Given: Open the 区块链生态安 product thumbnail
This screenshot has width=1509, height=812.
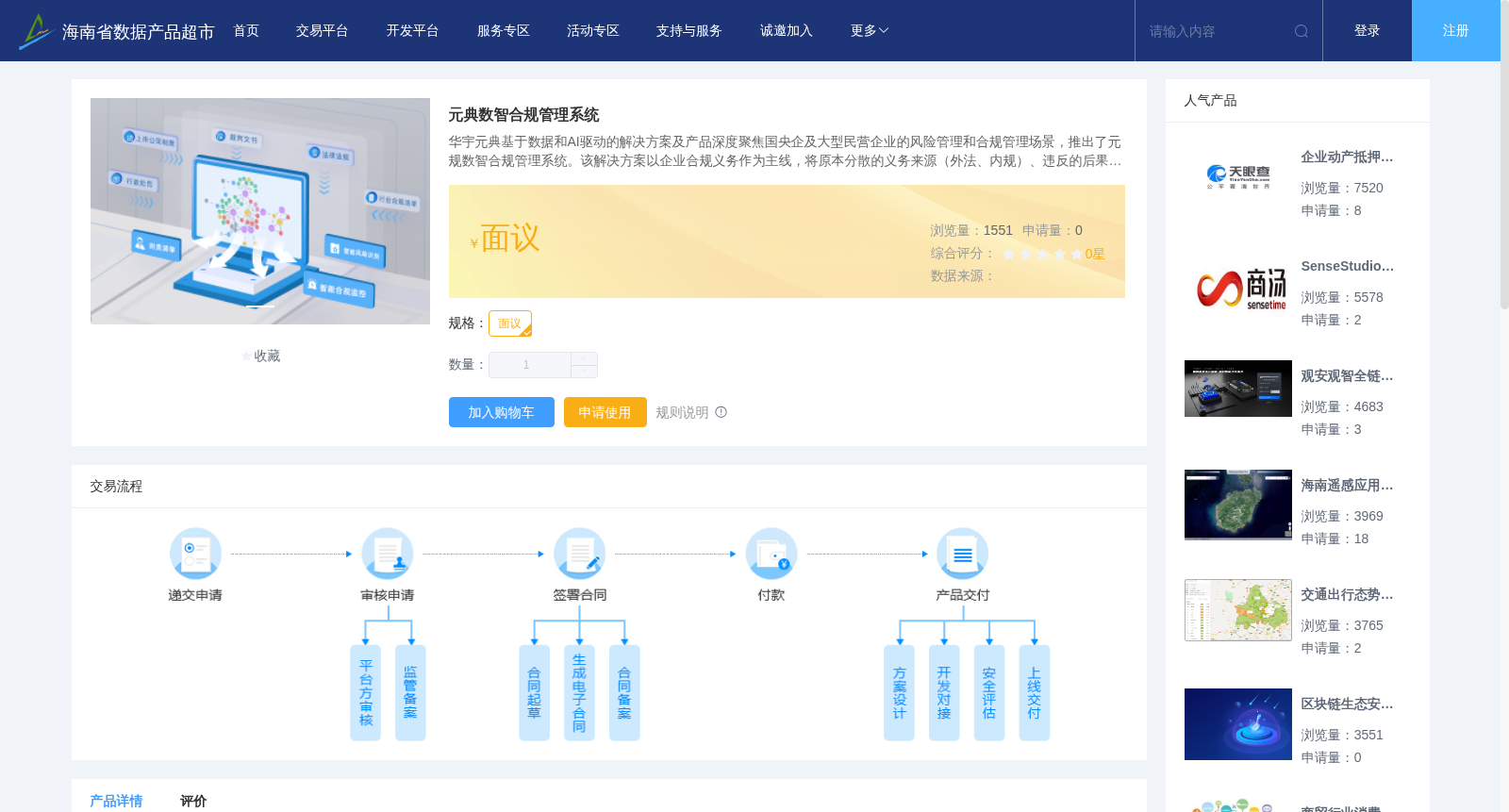Looking at the screenshot, I should pos(1238,724).
